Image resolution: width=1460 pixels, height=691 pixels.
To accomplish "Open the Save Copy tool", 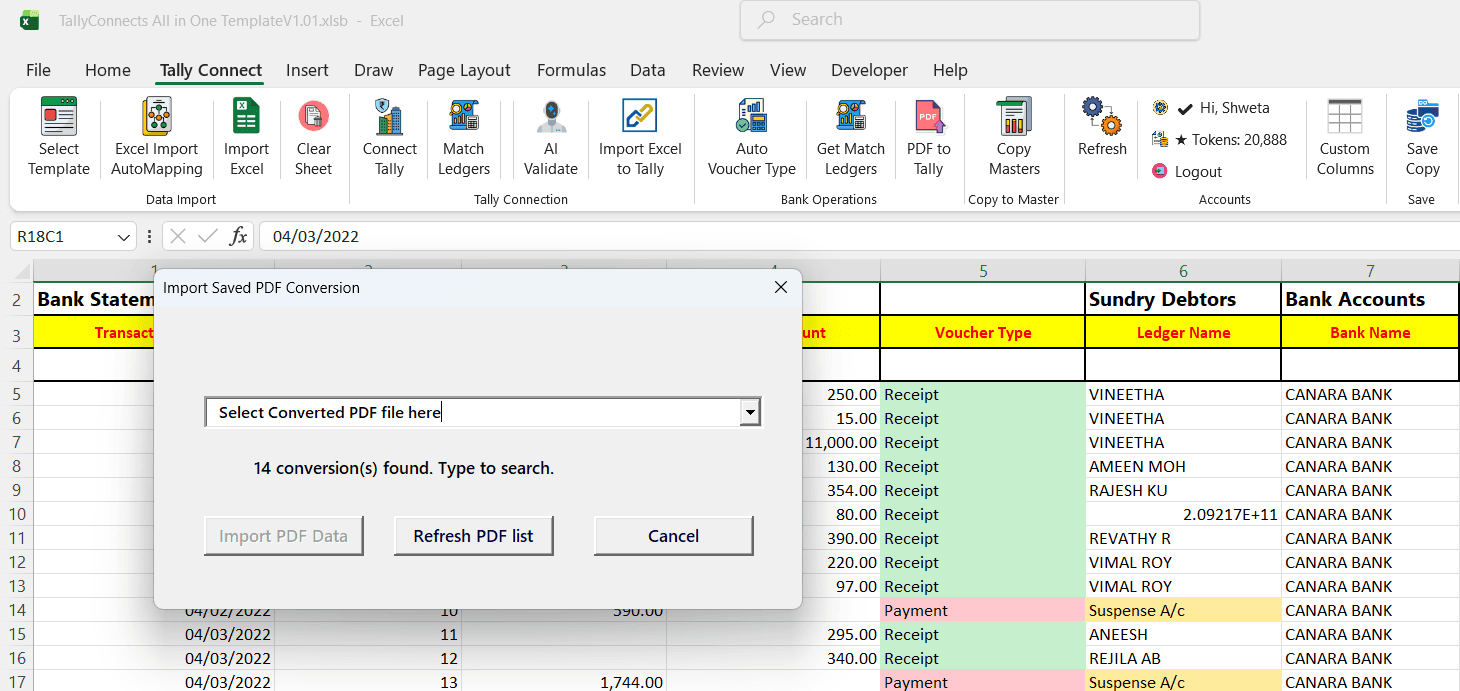I will [x=1421, y=137].
